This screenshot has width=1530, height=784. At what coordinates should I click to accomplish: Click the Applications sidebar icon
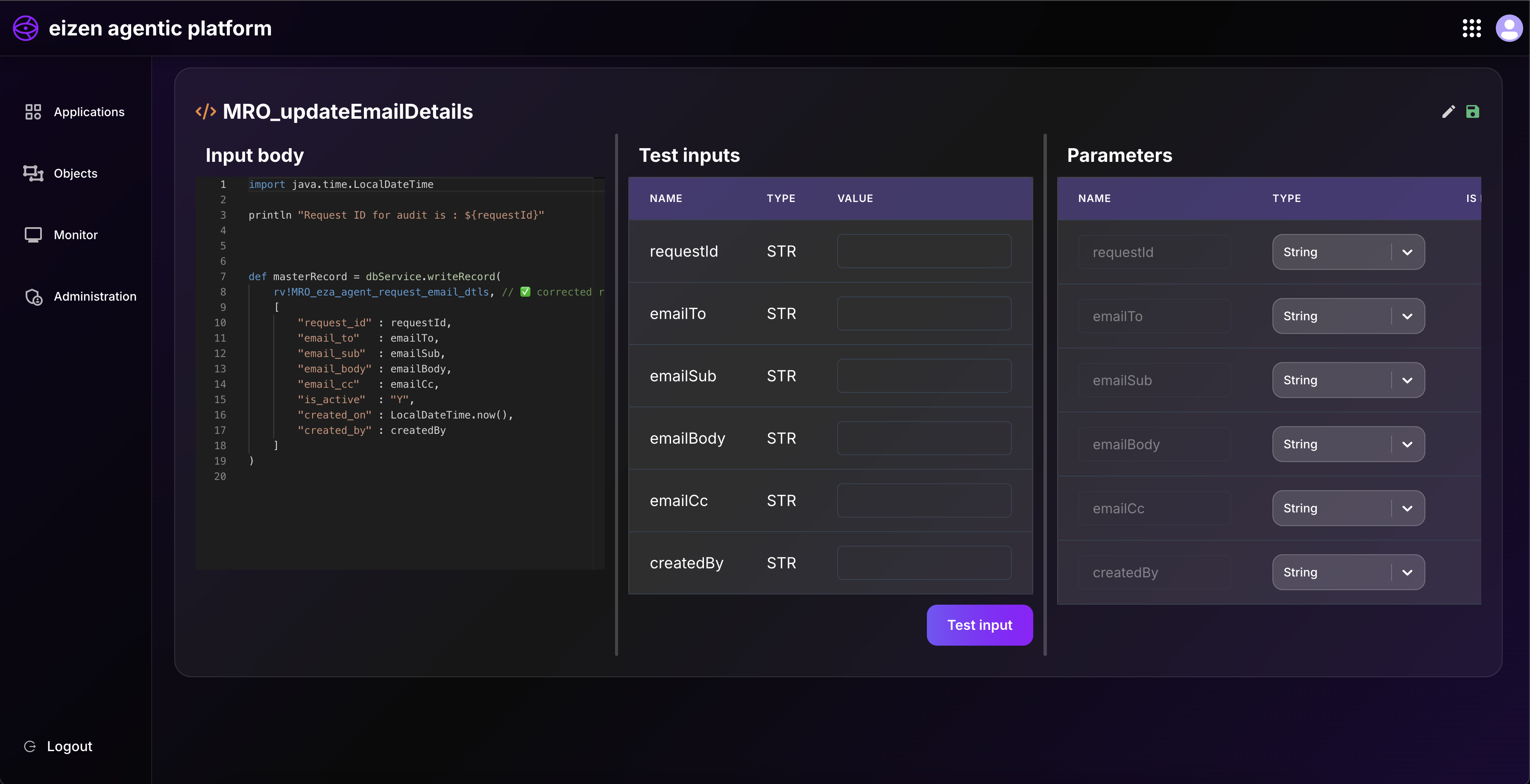coord(33,111)
